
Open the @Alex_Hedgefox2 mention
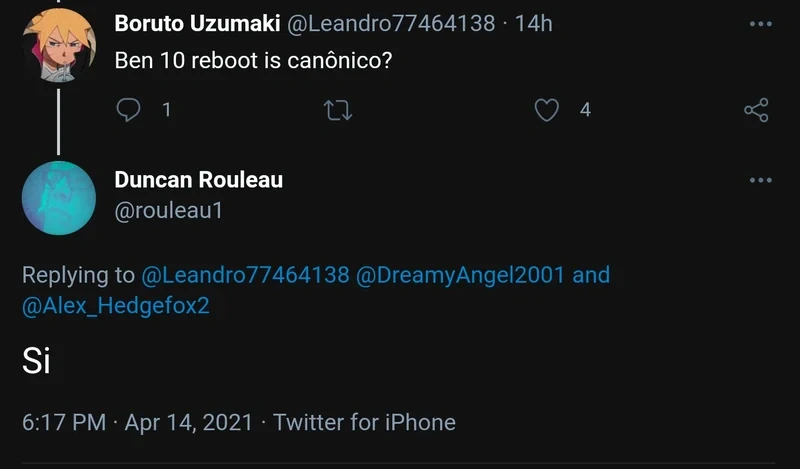click(x=116, y=306)
